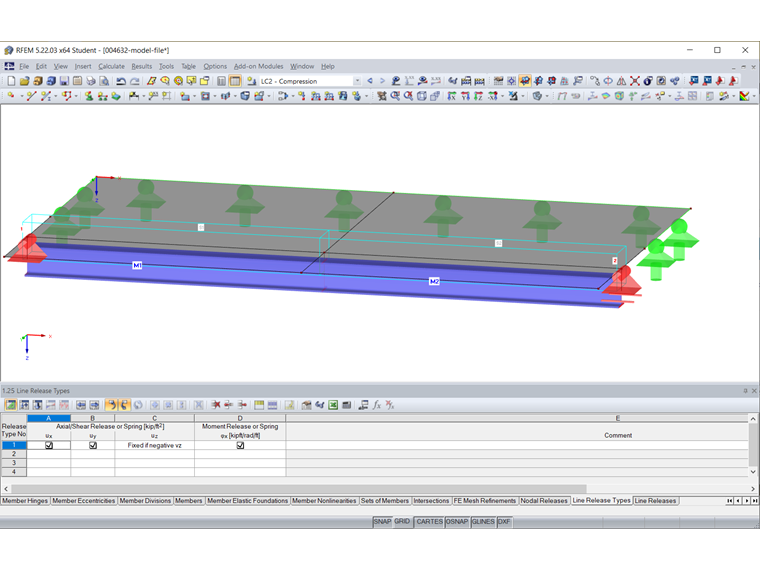Switch to the Member Hinges tab

[x=25, y=501]
